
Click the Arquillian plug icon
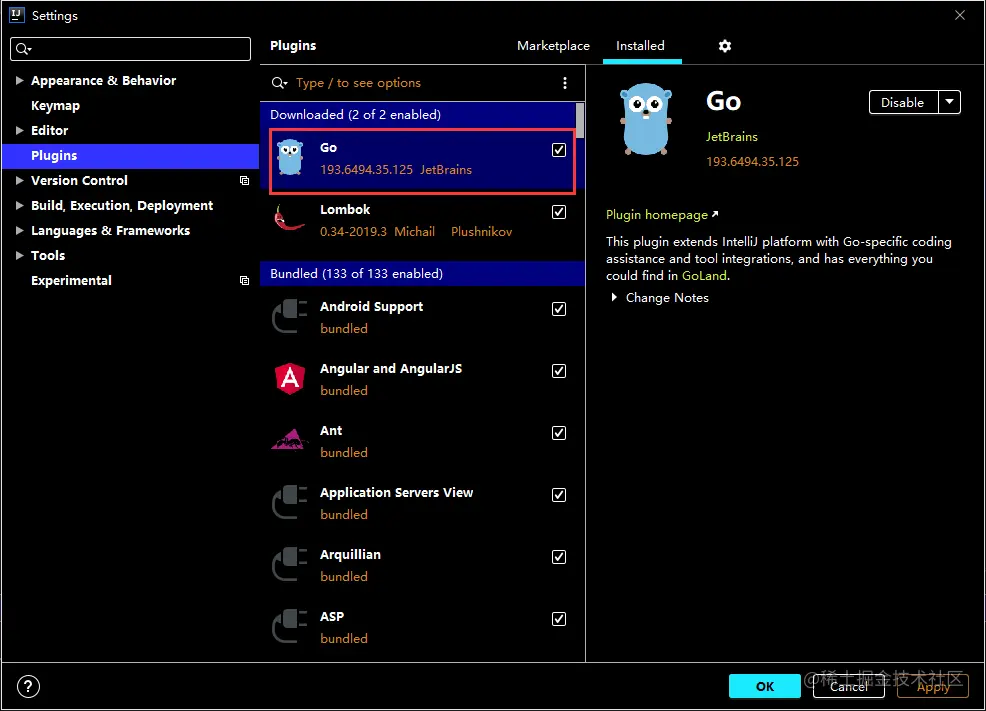(x=289, y=565)
